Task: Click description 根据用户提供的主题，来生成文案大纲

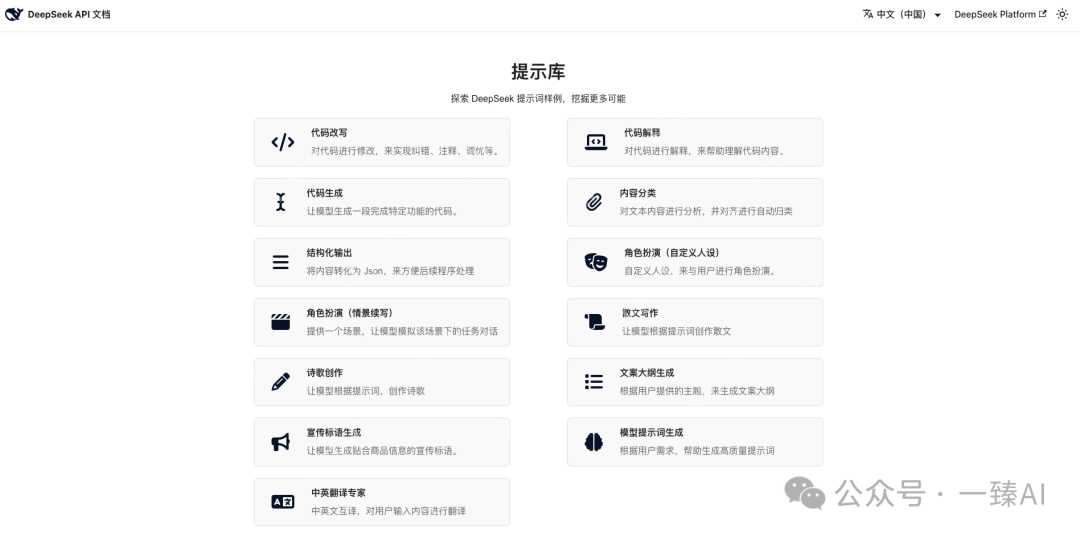Action: click(x=697, y=391)
